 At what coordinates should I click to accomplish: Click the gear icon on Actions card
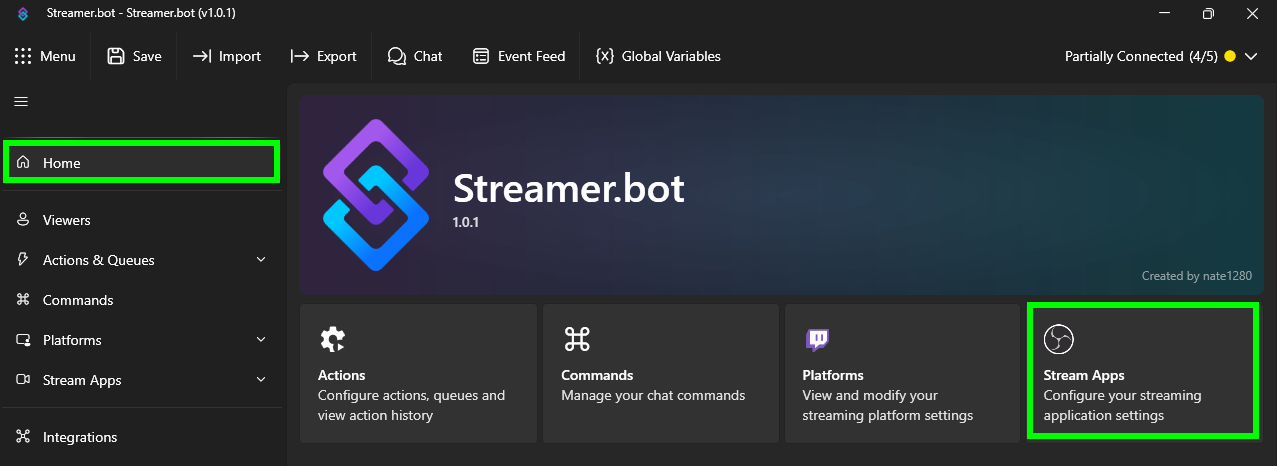[332, 340]
